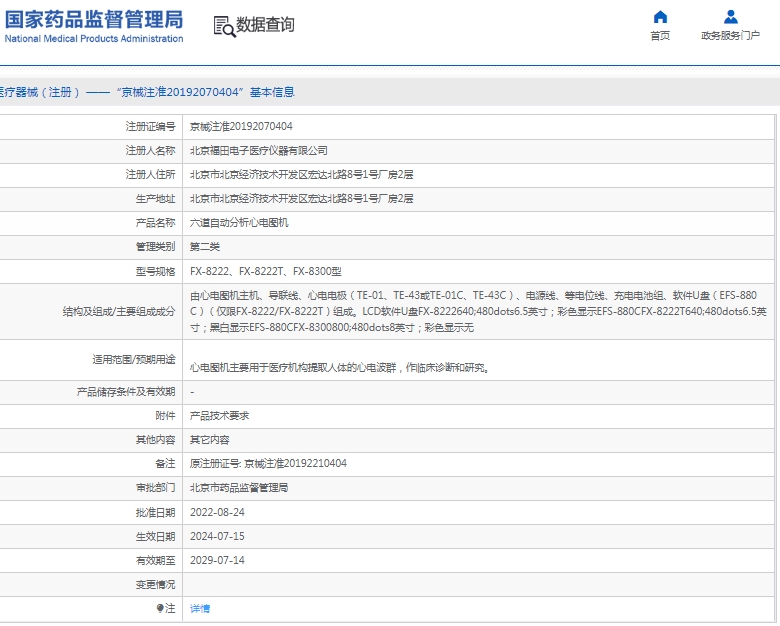Click the 适用范围 intended use text
780x626 pixels.
[339, 368]
